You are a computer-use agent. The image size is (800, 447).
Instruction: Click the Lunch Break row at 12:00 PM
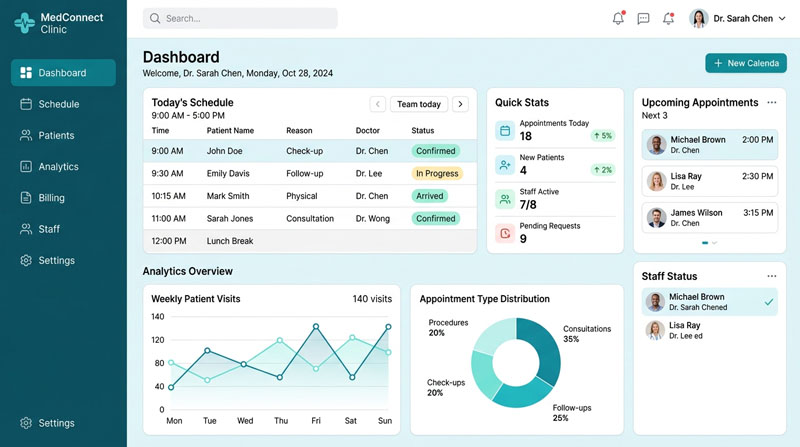pos(310,241)
